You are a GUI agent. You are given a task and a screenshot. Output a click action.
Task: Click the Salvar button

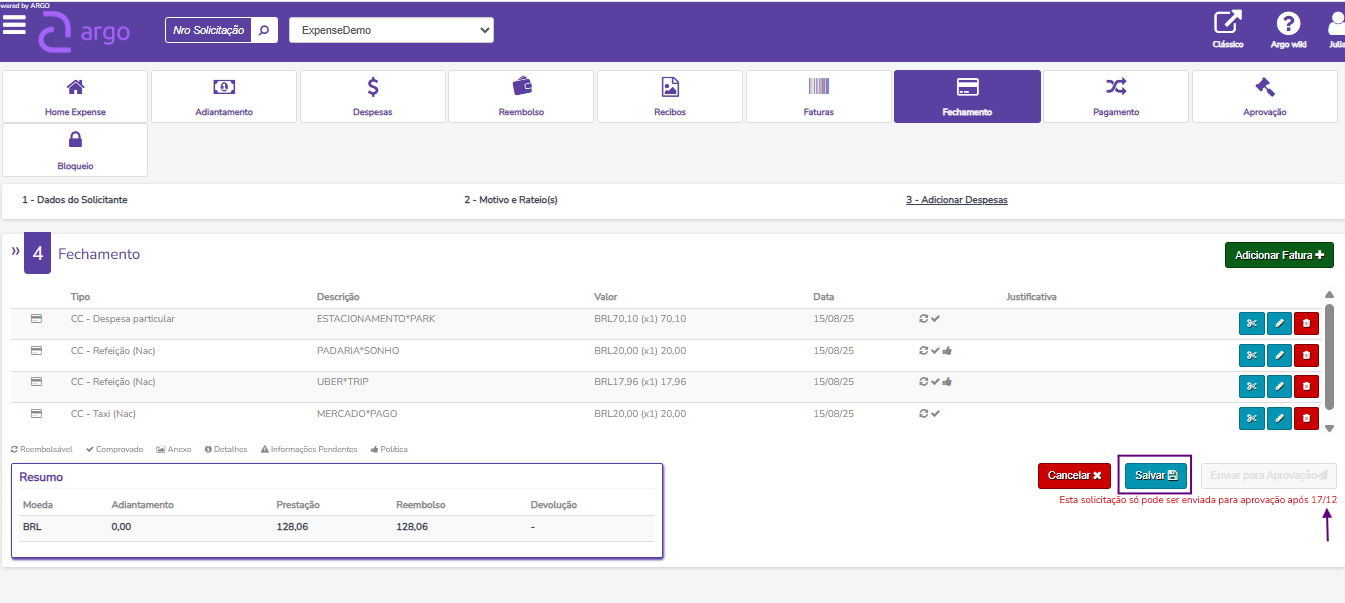pyautogui.click(x=1155, y=476)
